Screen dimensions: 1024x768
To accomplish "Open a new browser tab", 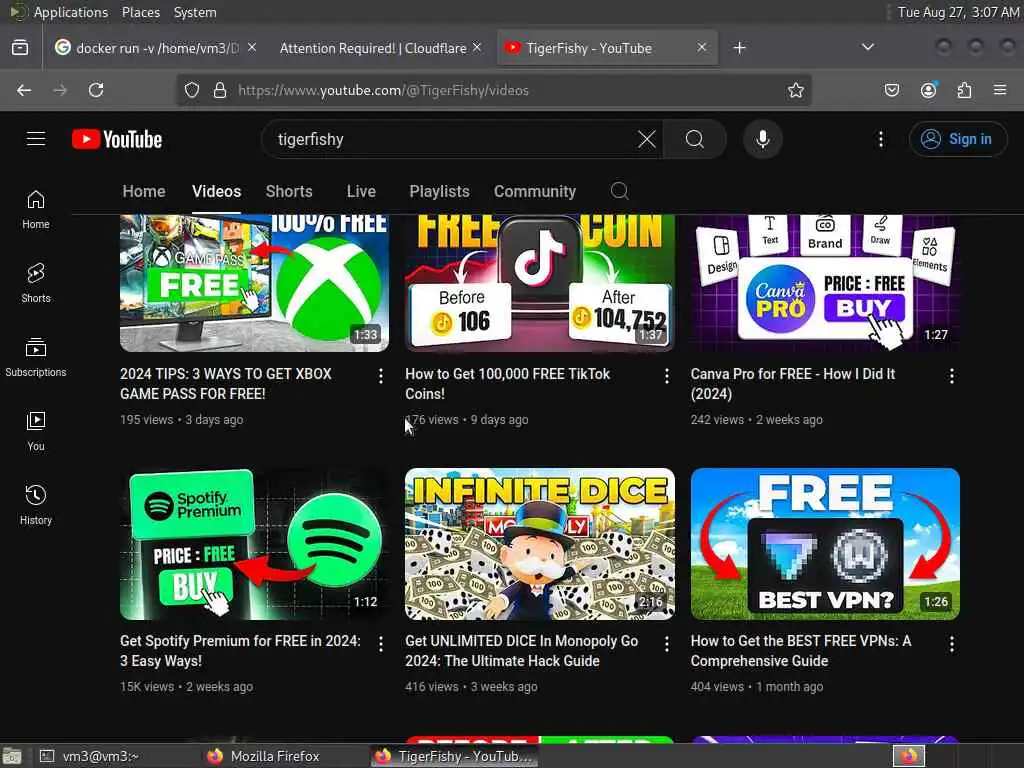I will pyautogui.click(x=739, y=48).
